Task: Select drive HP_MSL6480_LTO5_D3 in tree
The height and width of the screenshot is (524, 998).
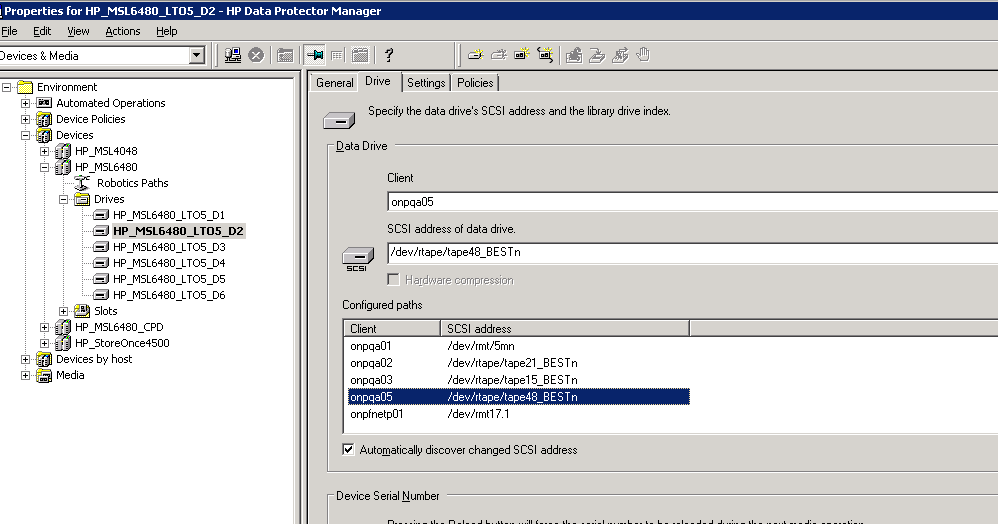Action: coord(169,247)
